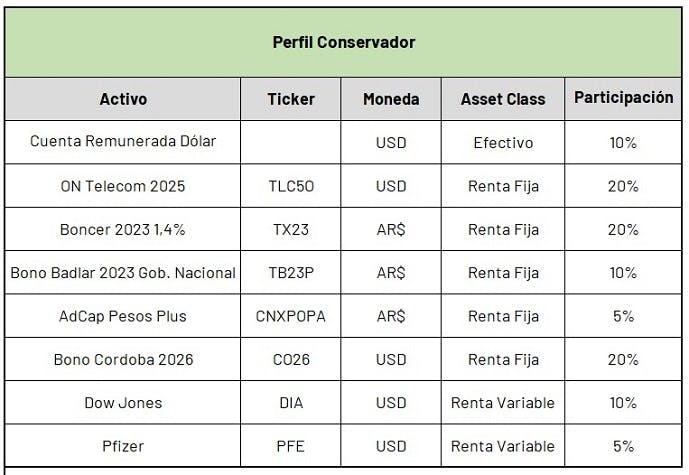Select the Cuenta Remunerada Dólar cell
689x475 pixels.
click(123, 142)
